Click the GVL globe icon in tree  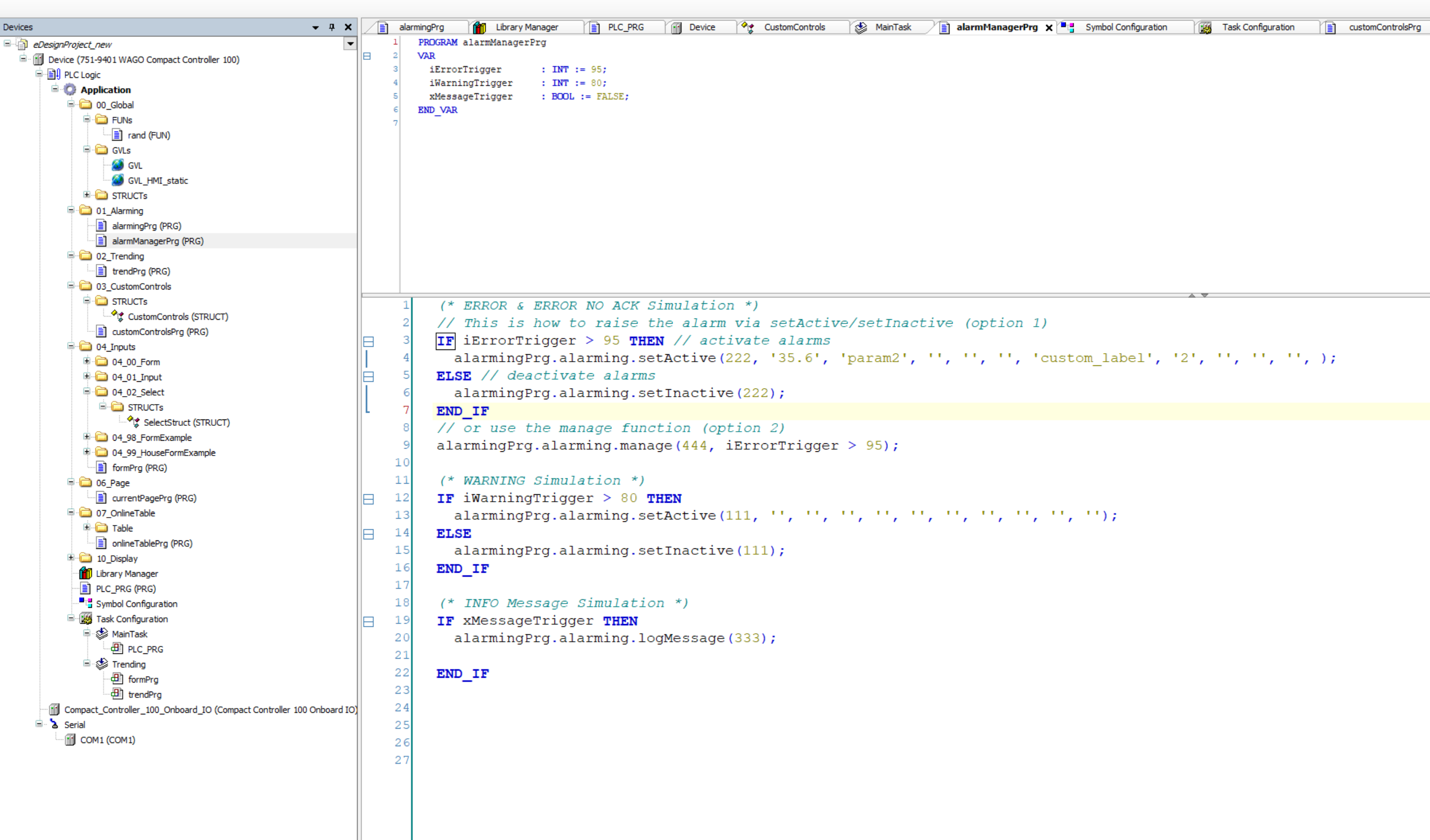118,165
